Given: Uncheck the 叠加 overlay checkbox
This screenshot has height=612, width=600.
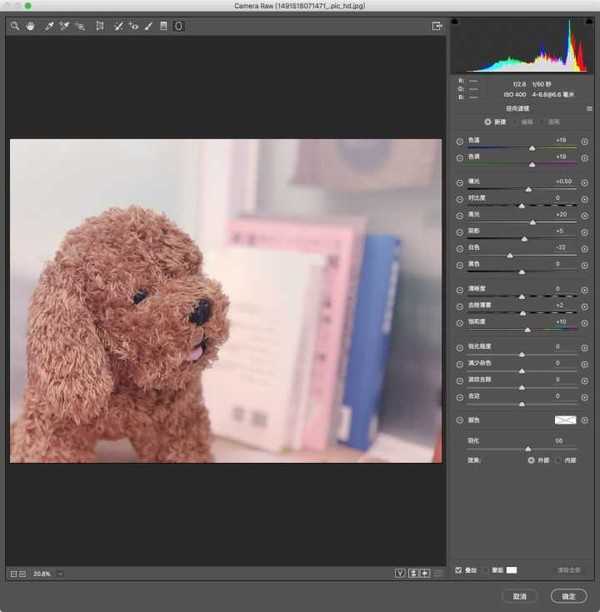Looking at the screenshot, I should [459, 570].
